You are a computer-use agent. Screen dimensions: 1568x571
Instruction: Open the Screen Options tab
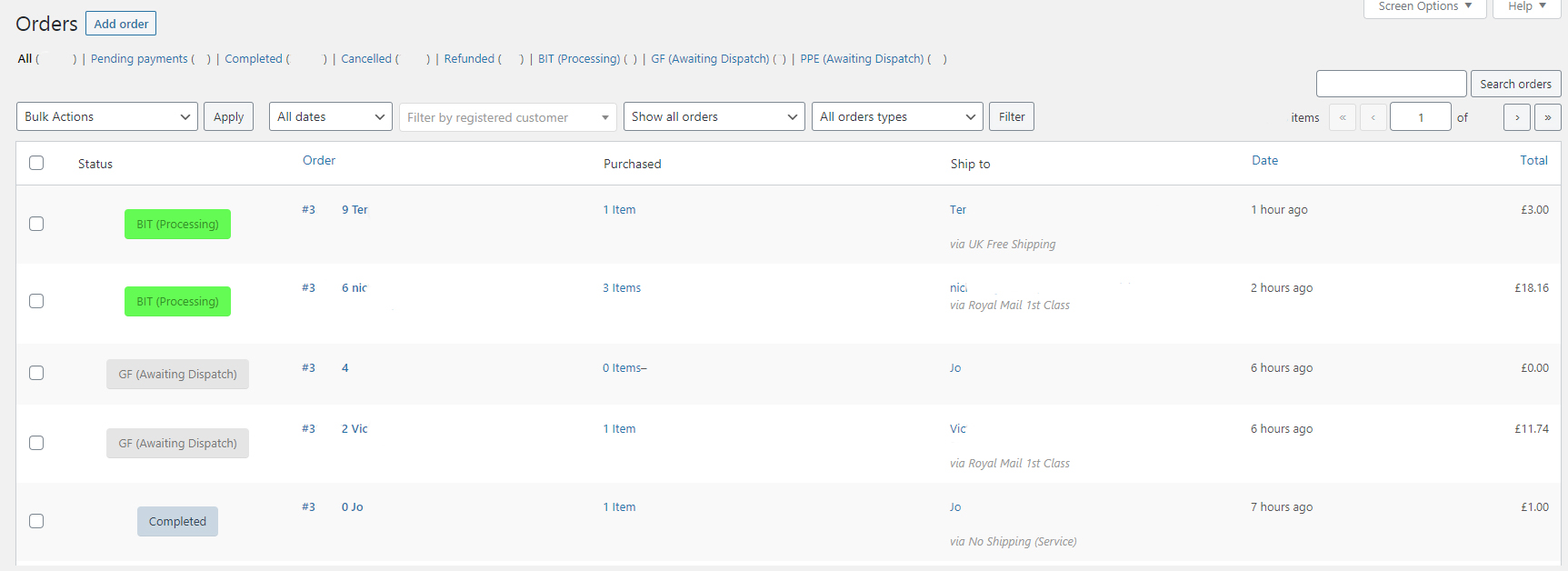tap(1424, 7)
